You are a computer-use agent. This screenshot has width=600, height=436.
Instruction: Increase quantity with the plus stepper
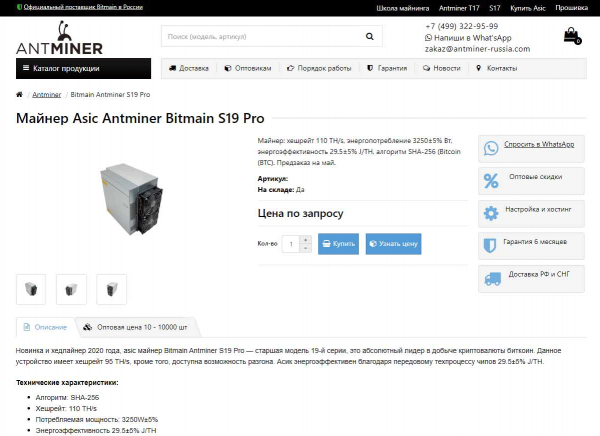(305, 240)
